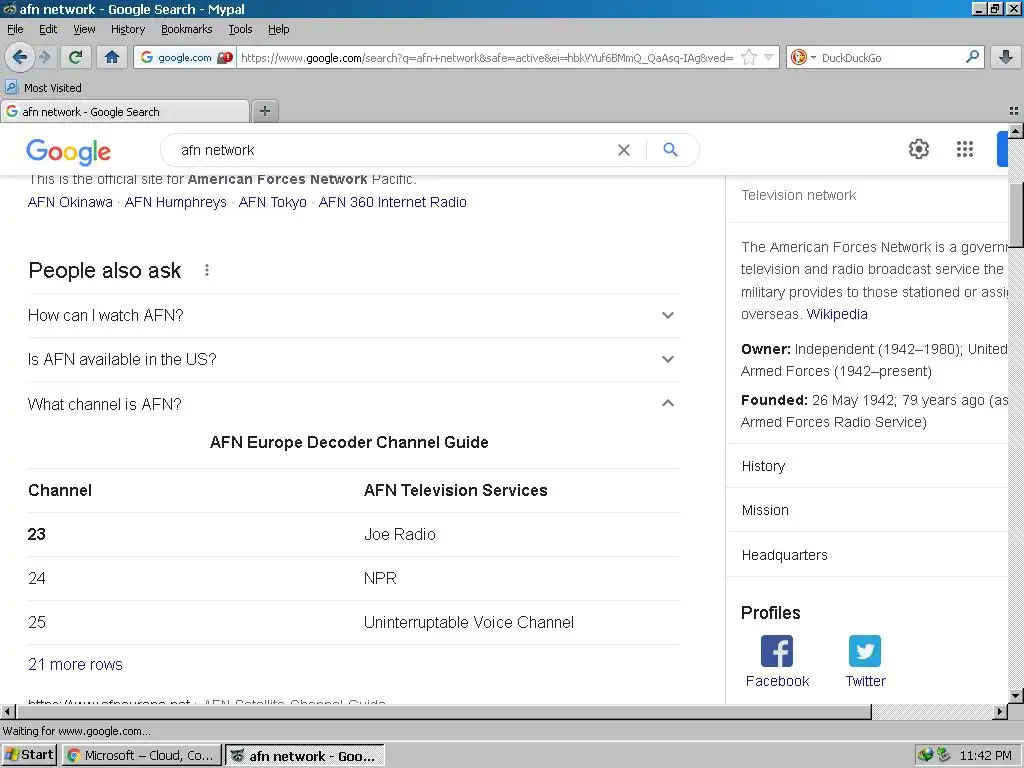Collapse What channel is AFN?
This screenshot has height=768, width=1024.
click(353, 404)
